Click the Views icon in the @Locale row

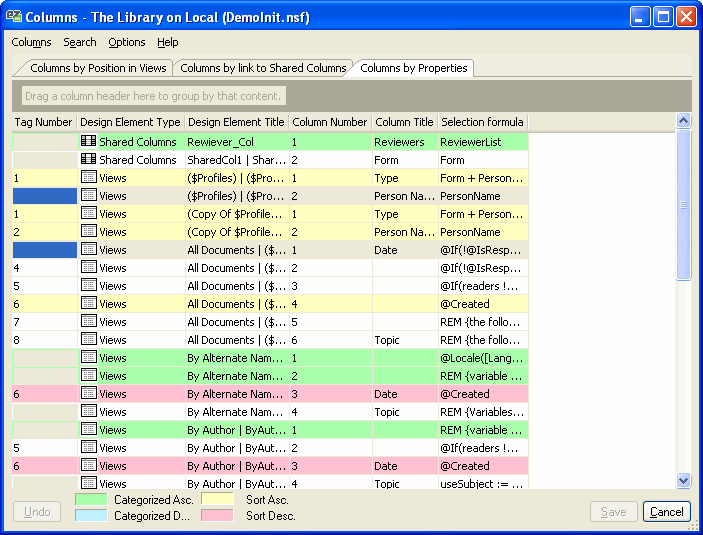[88, 358]
